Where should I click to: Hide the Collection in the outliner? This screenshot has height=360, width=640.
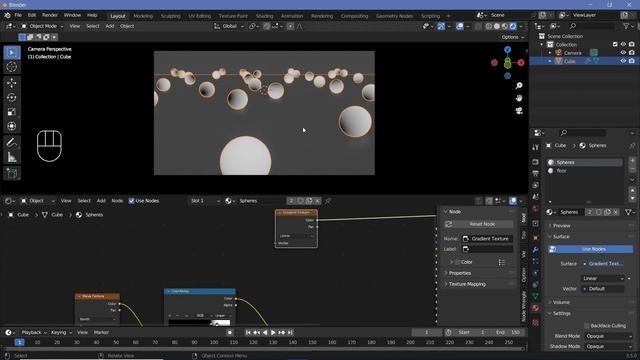623,44
